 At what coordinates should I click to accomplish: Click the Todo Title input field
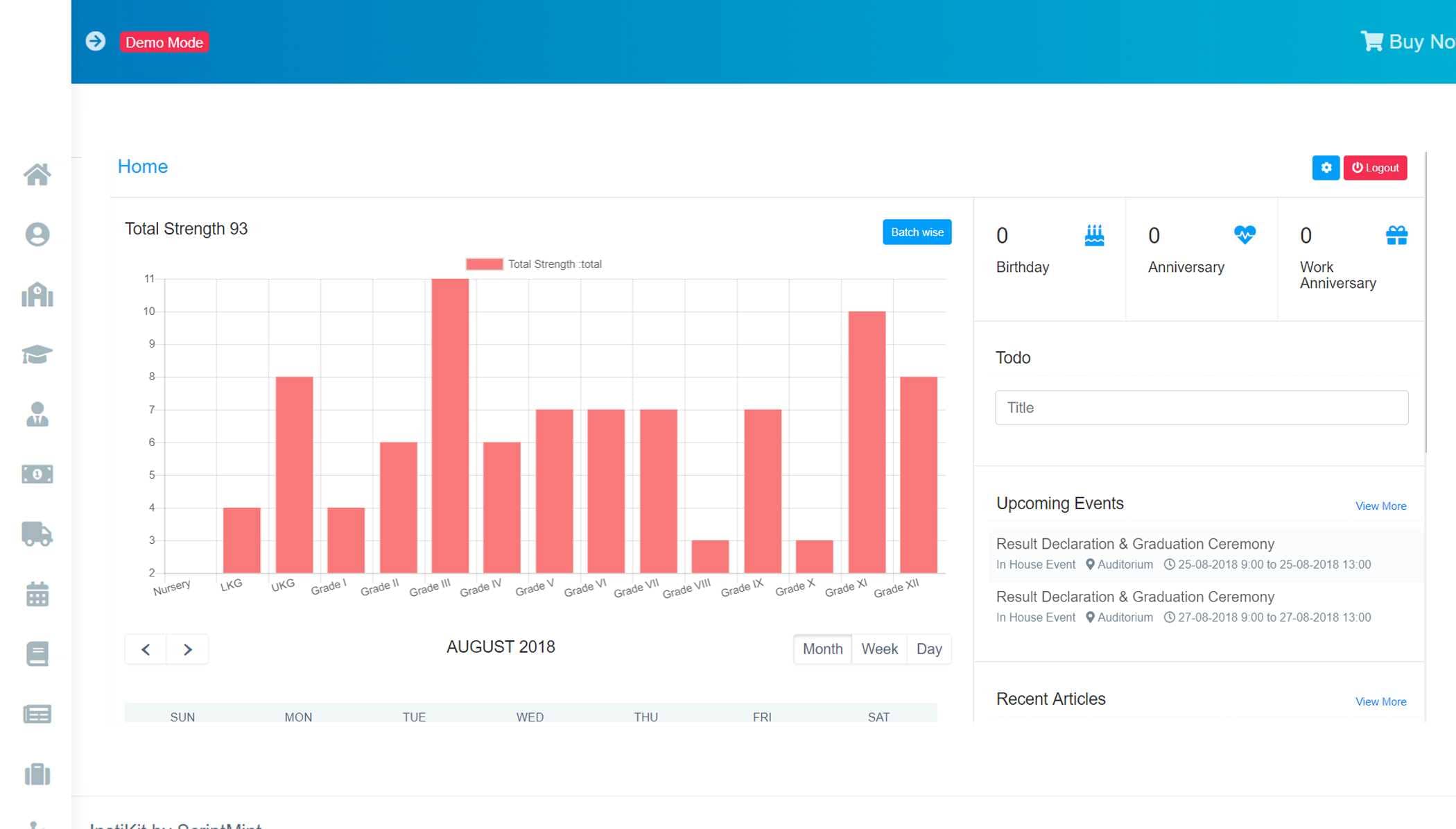pos(1202,408)
